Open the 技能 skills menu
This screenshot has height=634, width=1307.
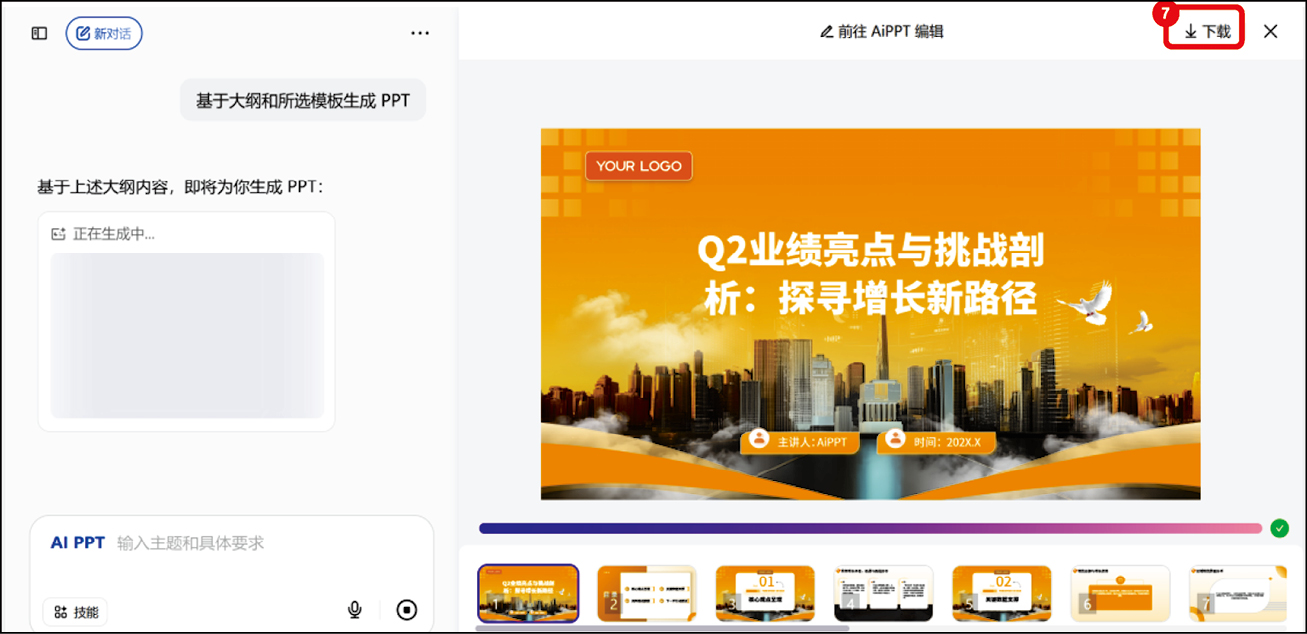click(76, 612)
